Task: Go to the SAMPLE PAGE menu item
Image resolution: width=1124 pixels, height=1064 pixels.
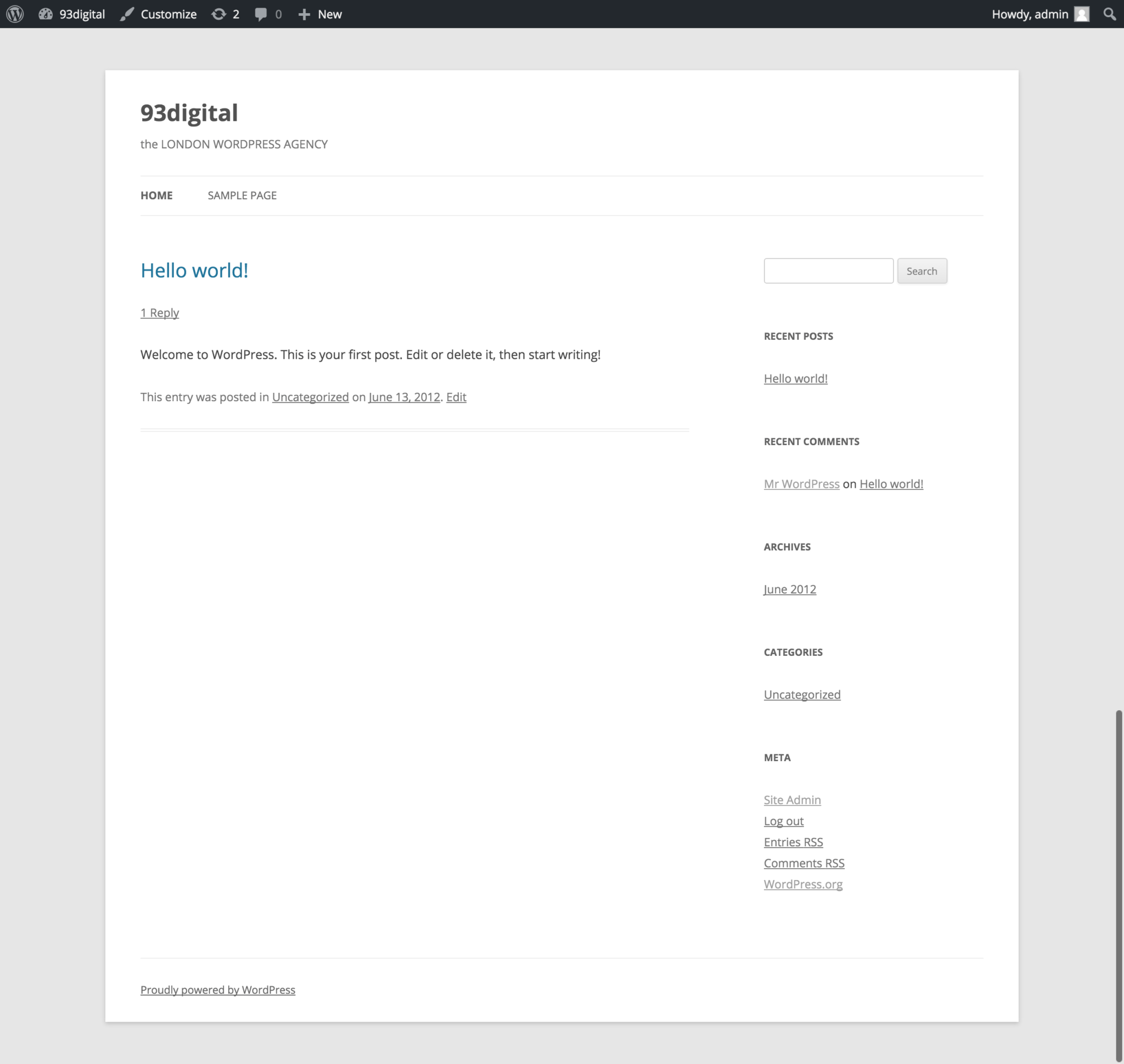Action: 241,195
